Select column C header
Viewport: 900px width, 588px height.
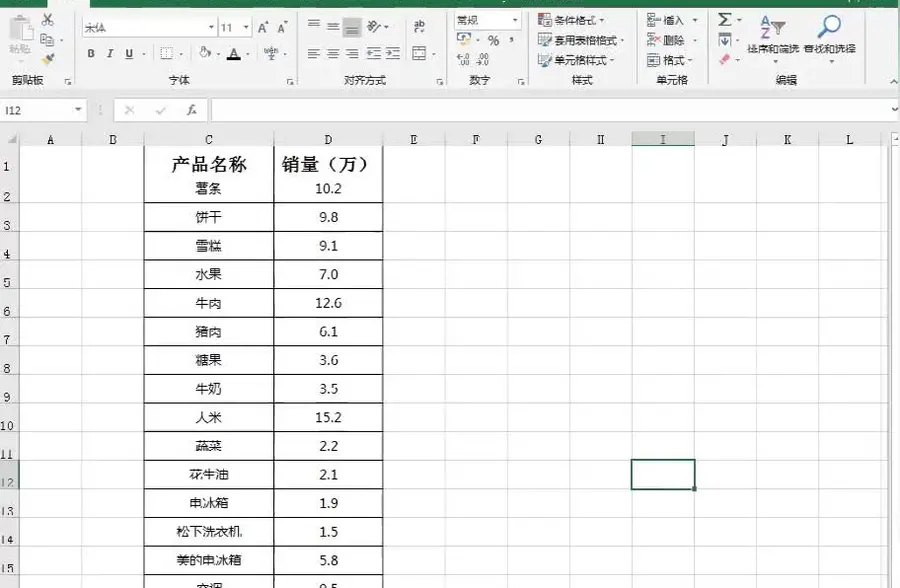click(208, 140)
